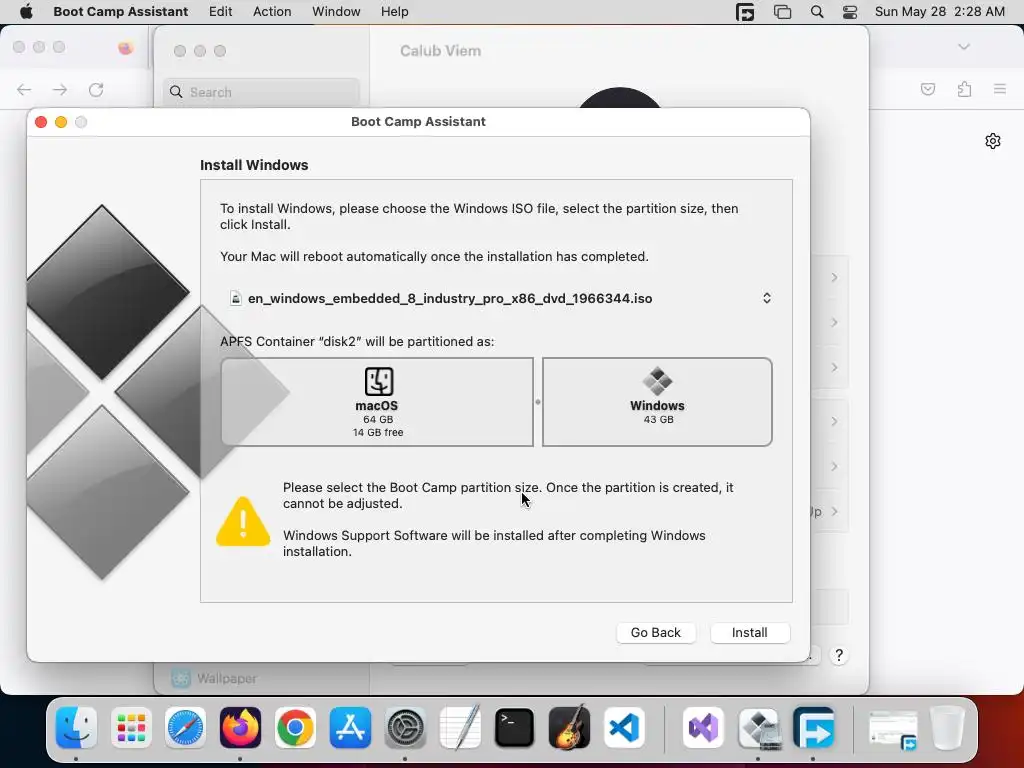Launch TextEdit from the dock
1024x768 pixels.
tap(460, 728)
